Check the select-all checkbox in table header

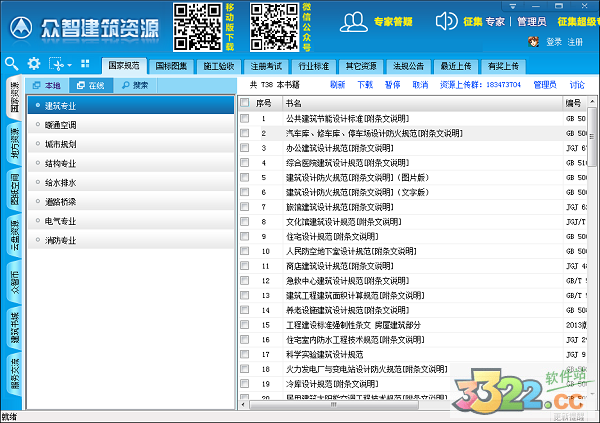[246, 103]
